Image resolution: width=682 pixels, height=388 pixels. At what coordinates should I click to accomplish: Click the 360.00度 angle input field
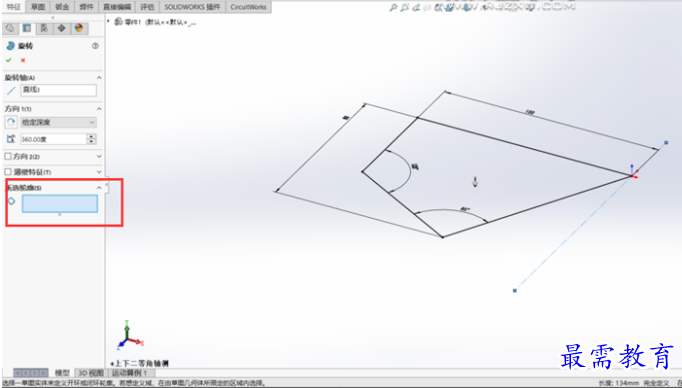[53, 139]
